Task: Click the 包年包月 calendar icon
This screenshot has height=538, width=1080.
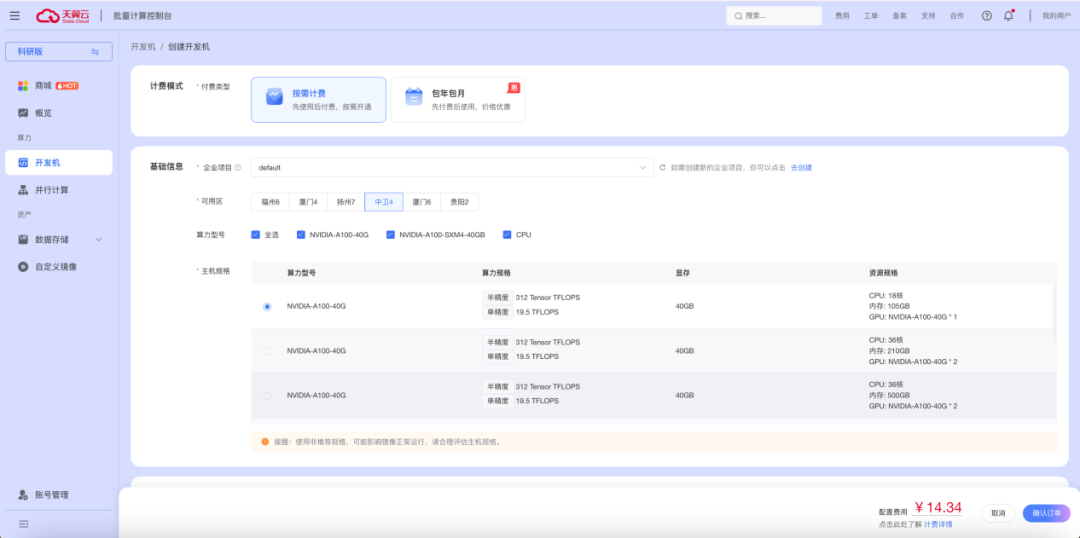Action: 414,96
